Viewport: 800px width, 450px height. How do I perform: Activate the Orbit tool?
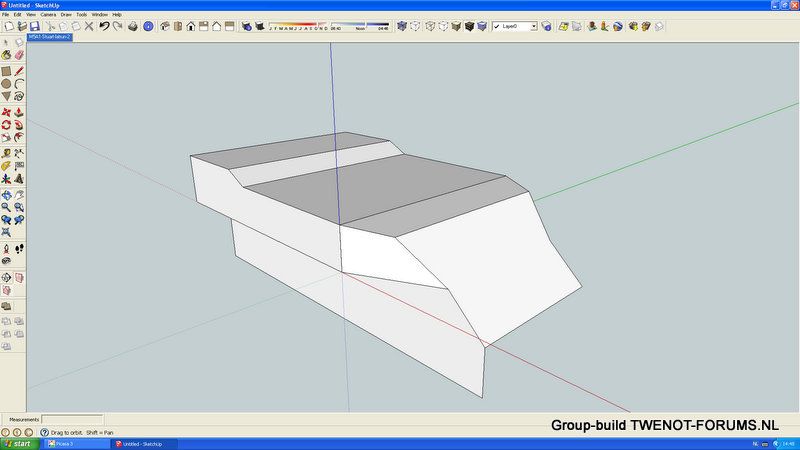[6, 195]
